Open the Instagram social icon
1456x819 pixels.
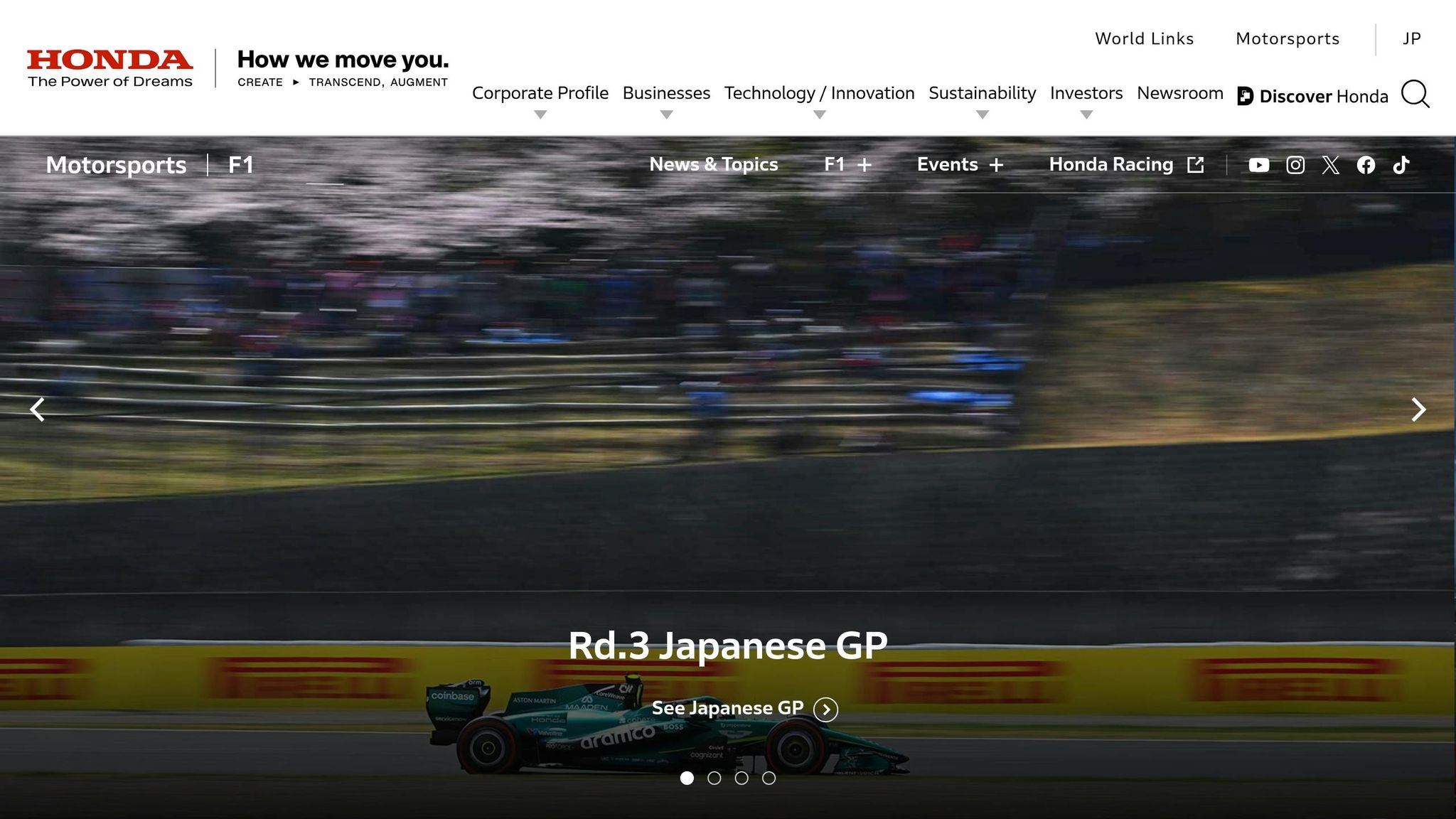pyautogui.click(x=1295, y=165)
